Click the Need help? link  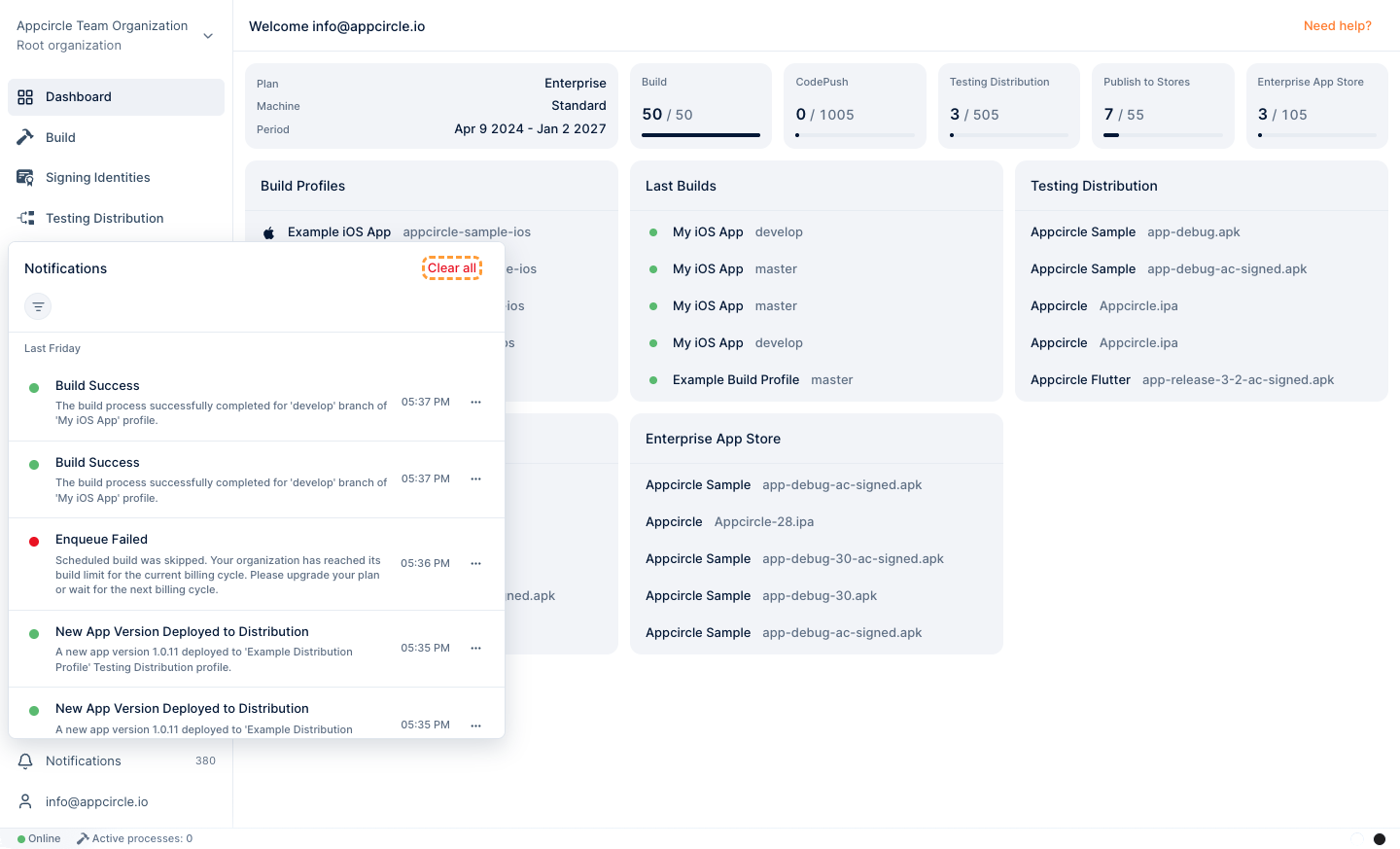tap(1338, 26)
